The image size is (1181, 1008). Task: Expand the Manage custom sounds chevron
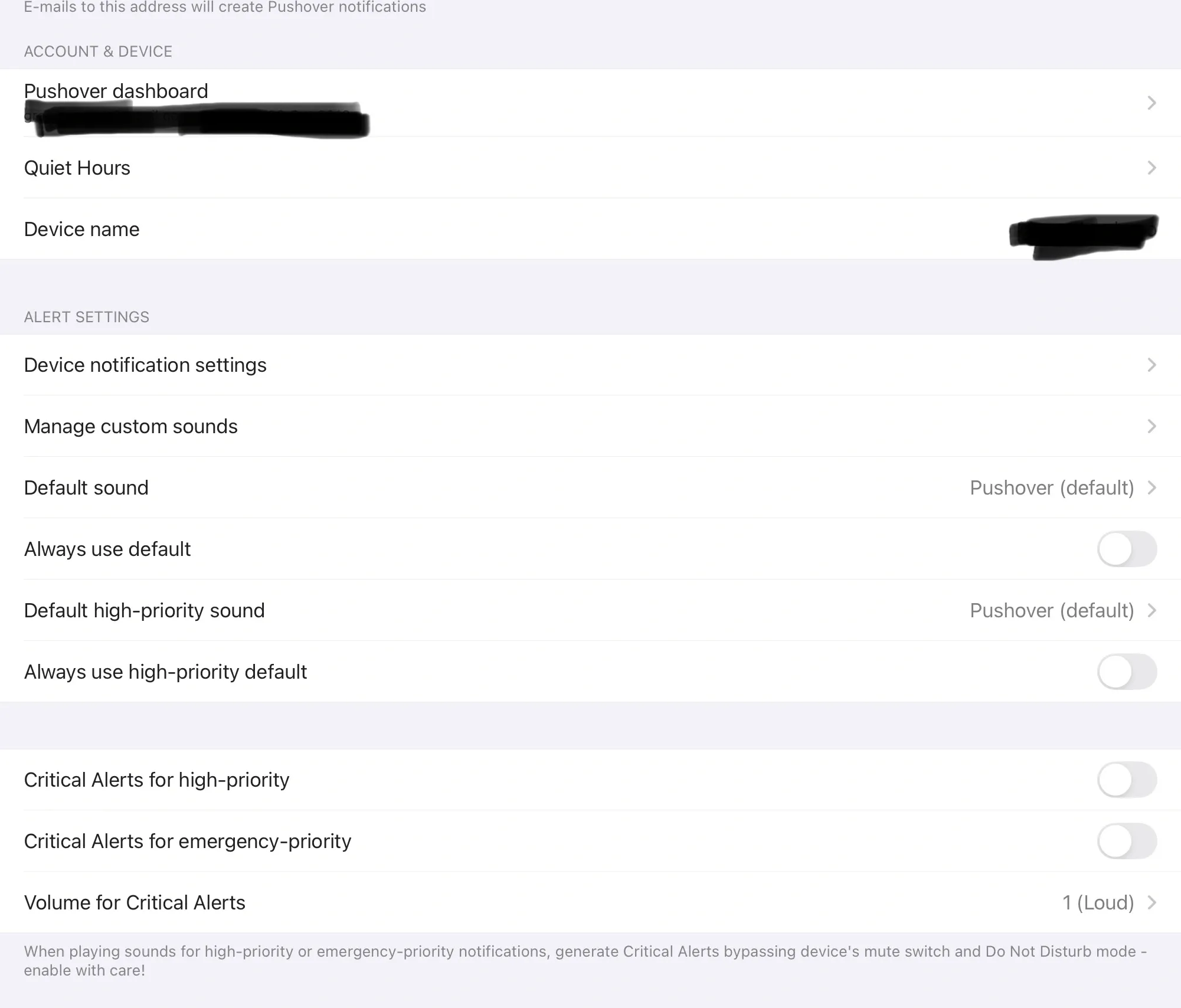(1151, 426)
